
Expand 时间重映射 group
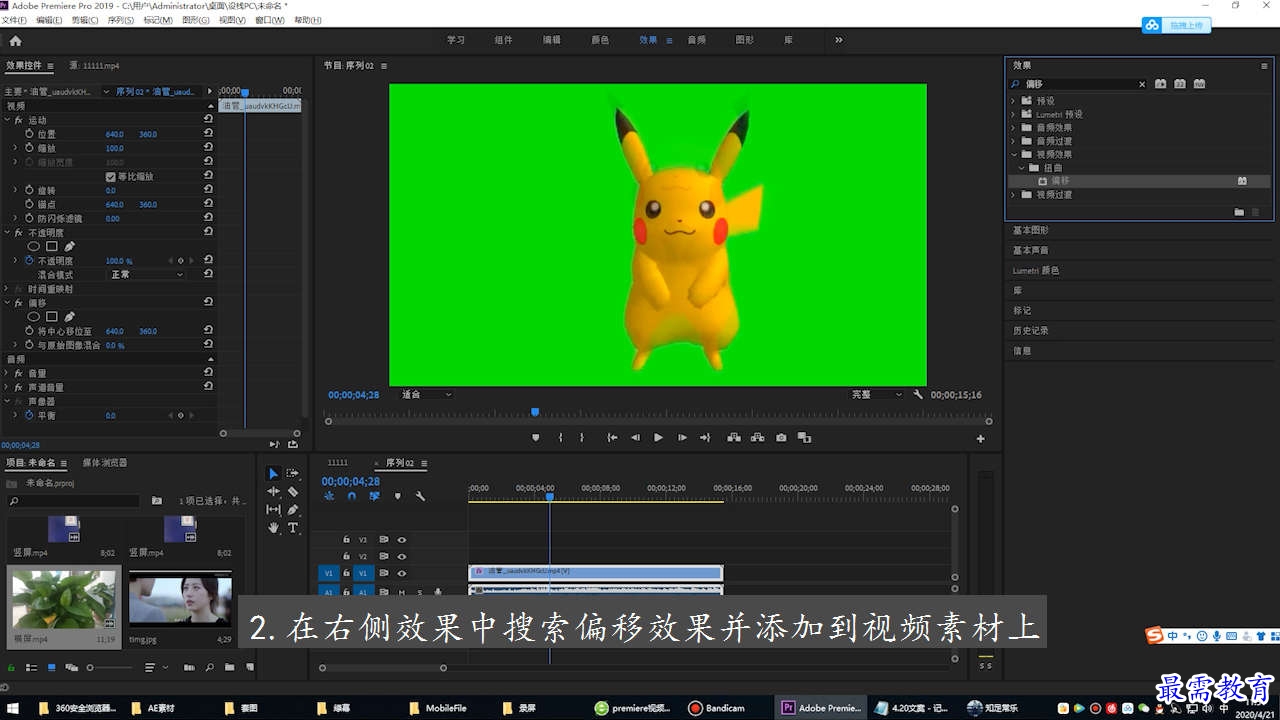click(x=7, y=289)
